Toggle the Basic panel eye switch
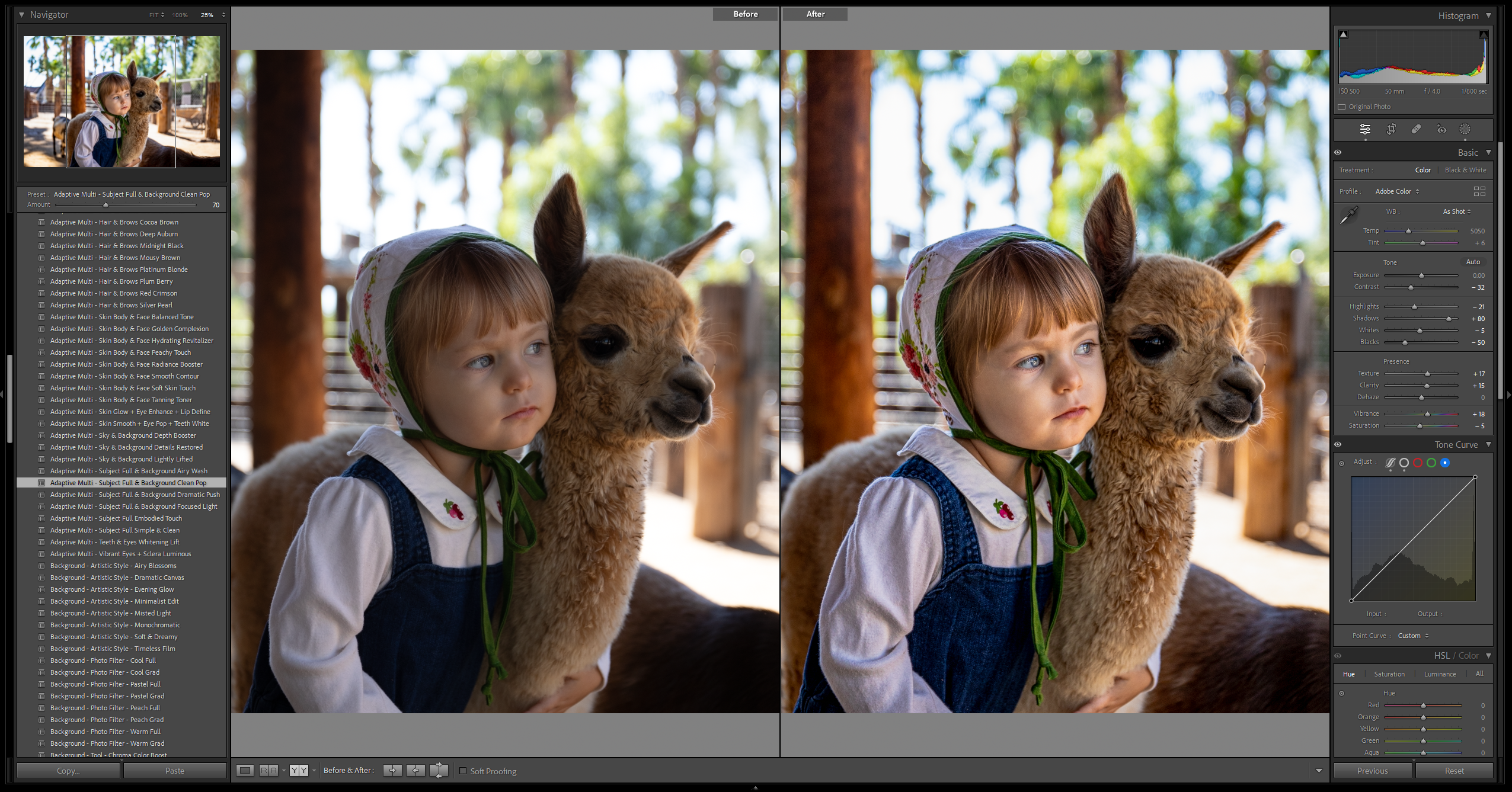The height and width of the screenshot is (792, 1512). (x=1338, y=152)
